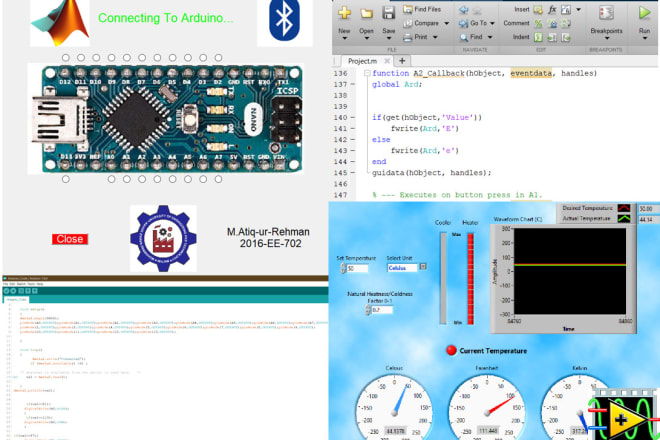The width and height of the screenshot is (660, 440).
Task: Select the radio button above pin D7
Action: click(142, 58)
